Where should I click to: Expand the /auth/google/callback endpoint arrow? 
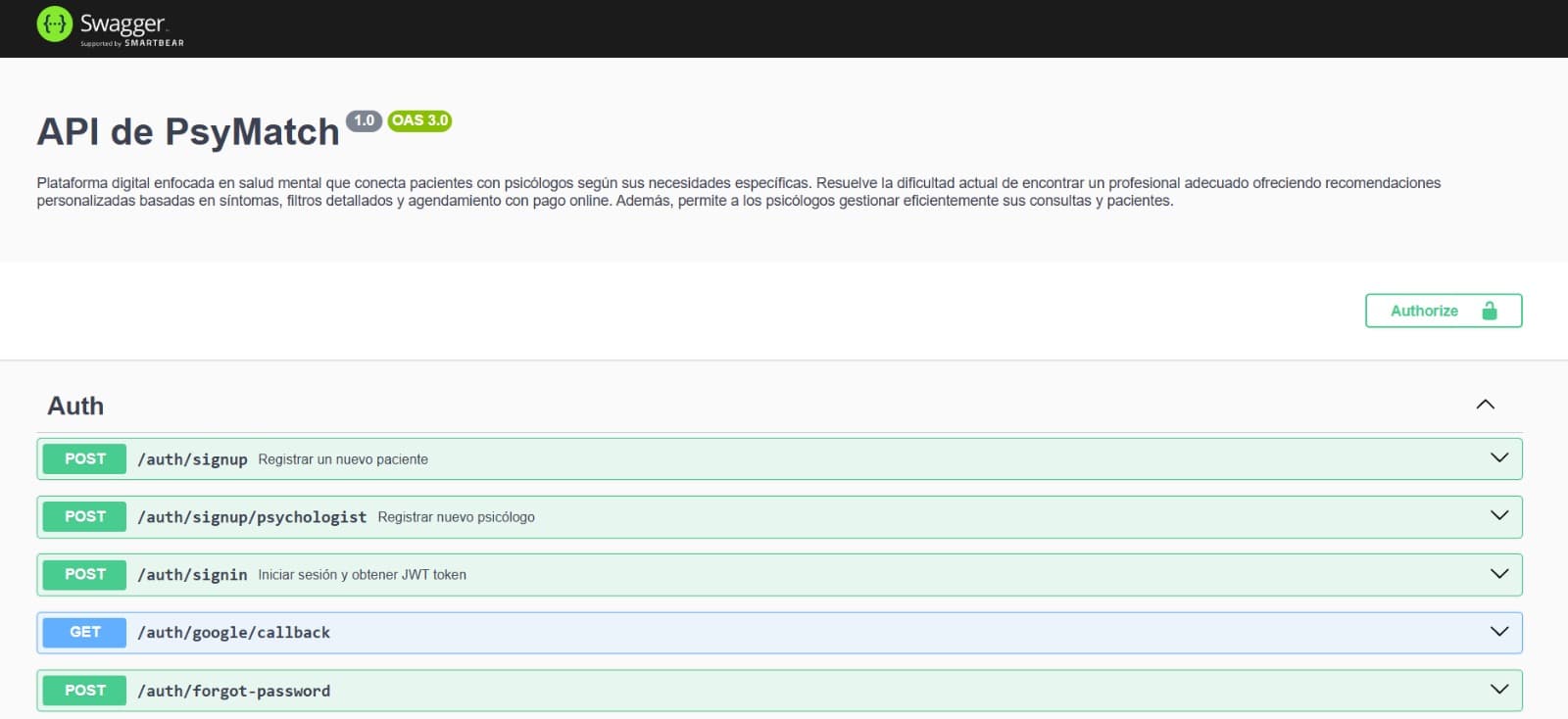click(x=1499, y=631)
